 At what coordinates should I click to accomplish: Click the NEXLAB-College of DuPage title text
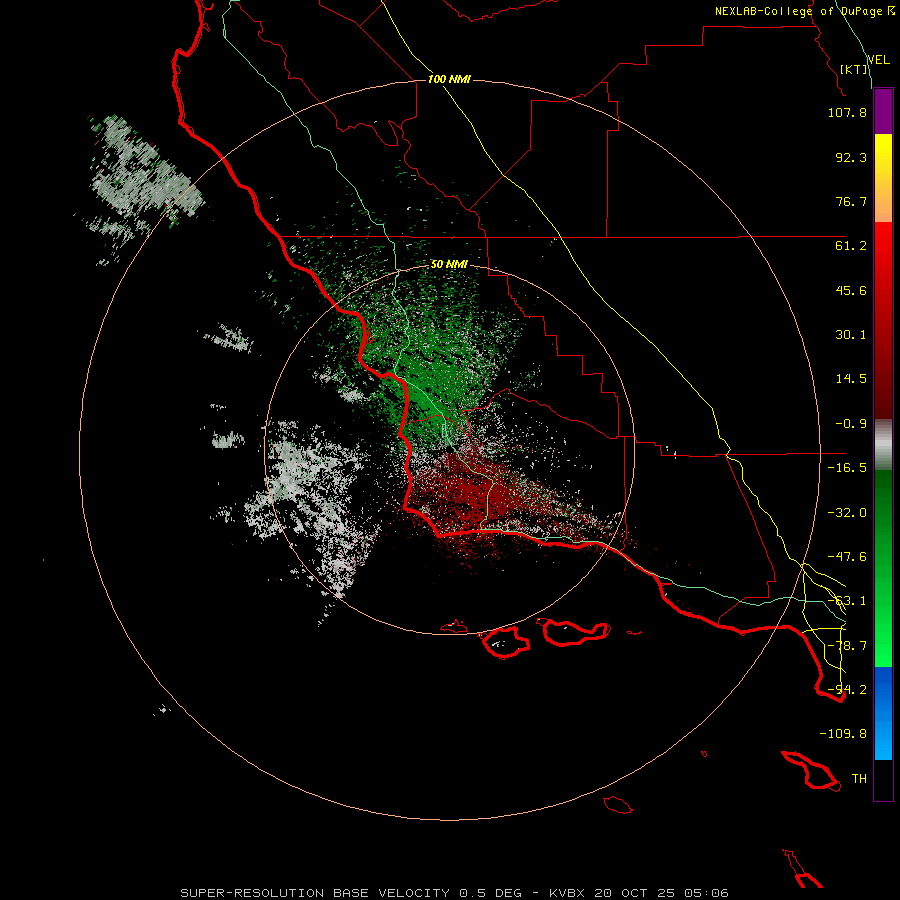click(804, 11)
